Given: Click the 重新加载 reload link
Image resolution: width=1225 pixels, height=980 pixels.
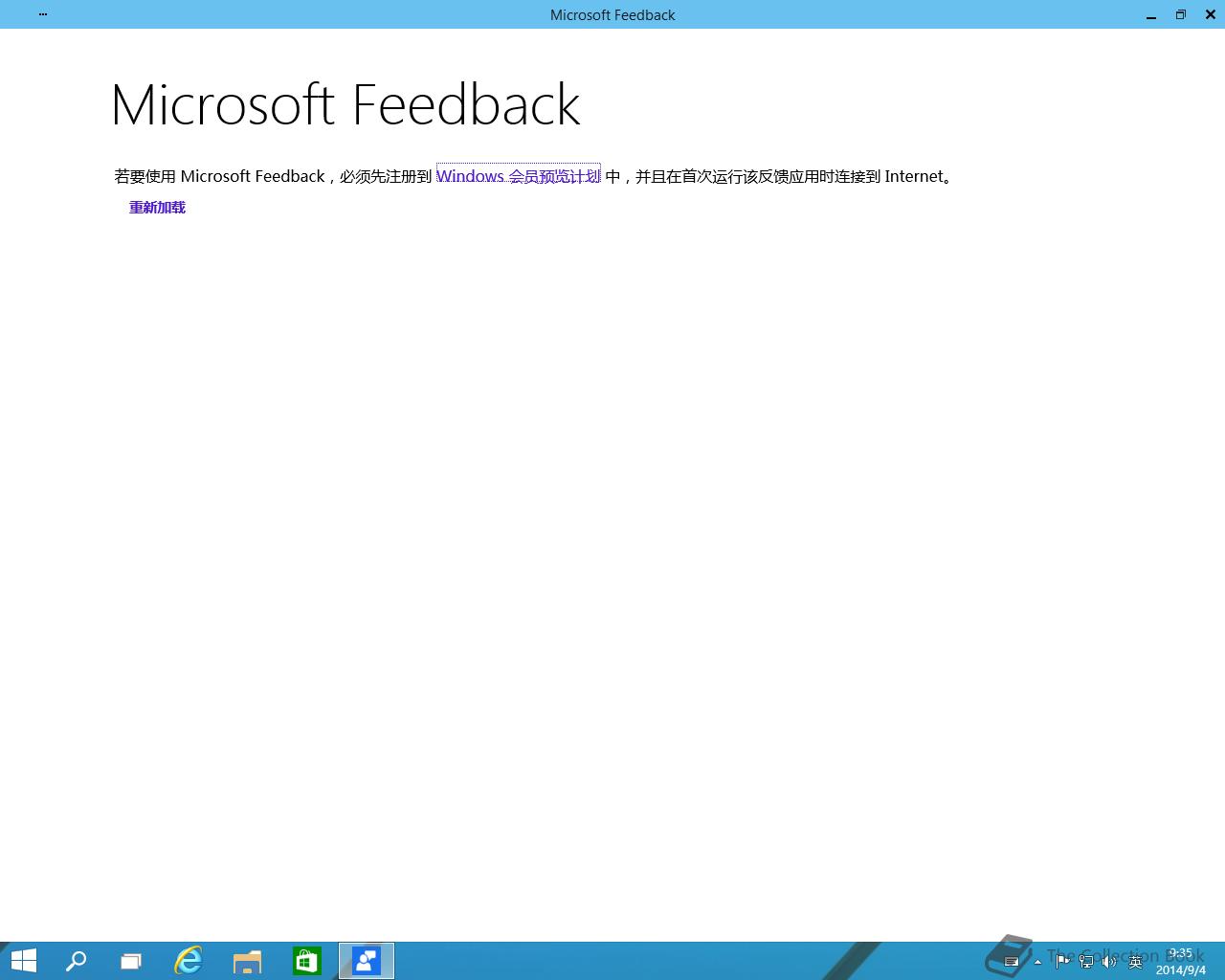Looking at the screenshot, I should pos(157,208).
